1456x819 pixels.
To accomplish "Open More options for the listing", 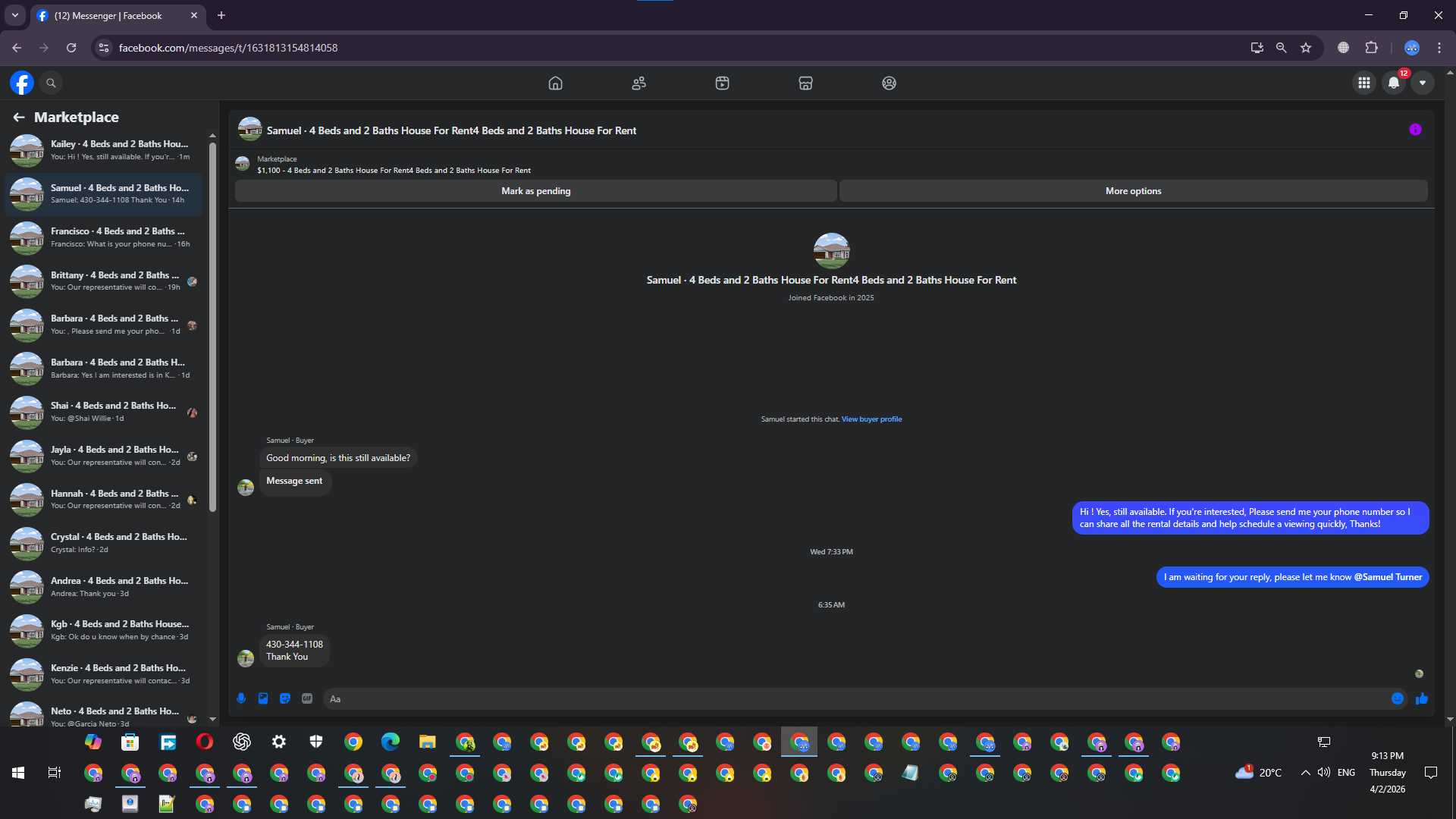I will (x=1133, y=191).
